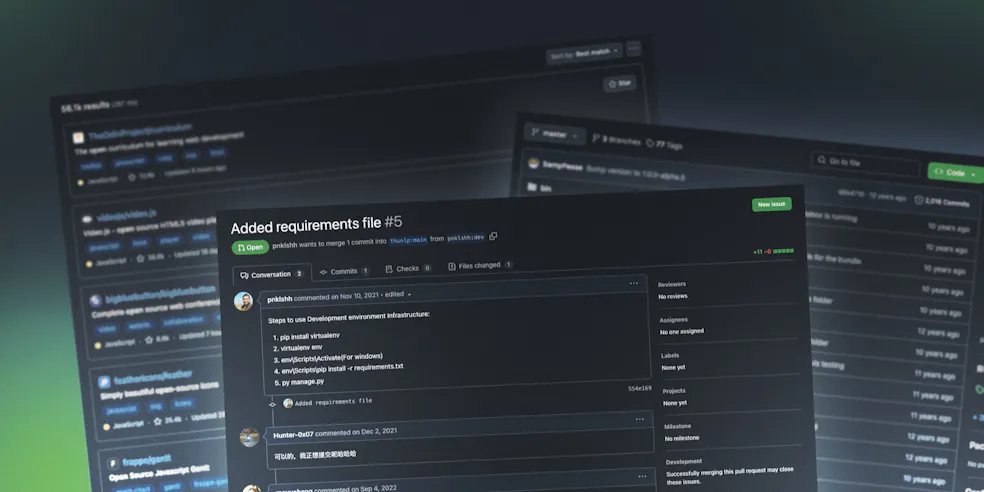The width and height of the screenshot is (984, 492).
Task: Copy the pnklshh:dev branch name icon
Action: pyautogui.click(x=493, y=237)
